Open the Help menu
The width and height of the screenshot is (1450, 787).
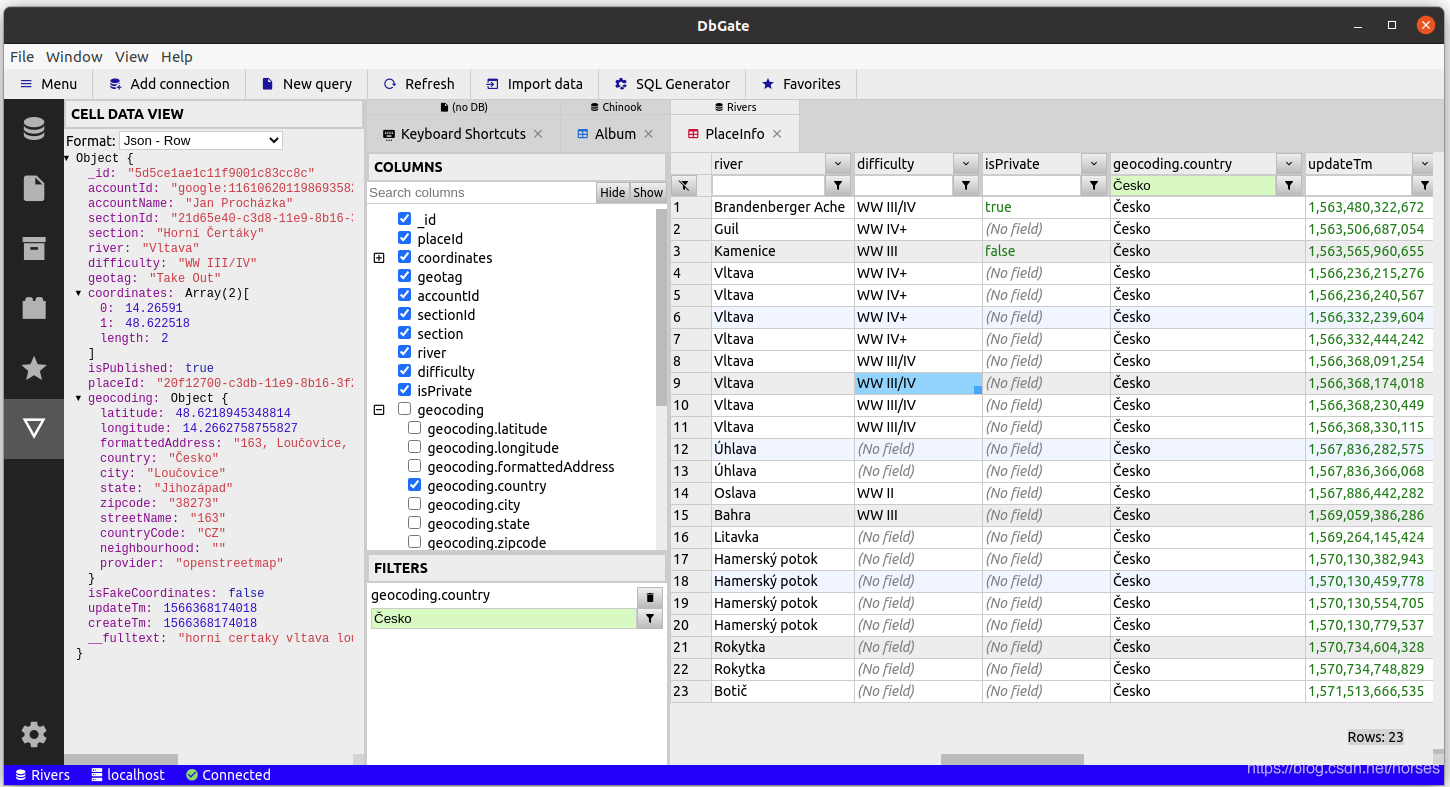(177, 57)
